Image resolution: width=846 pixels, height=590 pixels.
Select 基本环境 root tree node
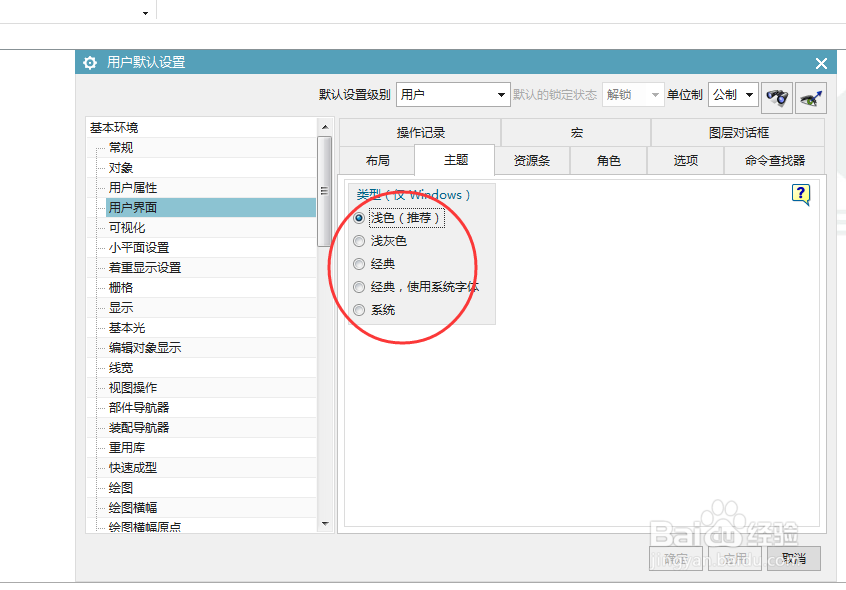(114, 128)
